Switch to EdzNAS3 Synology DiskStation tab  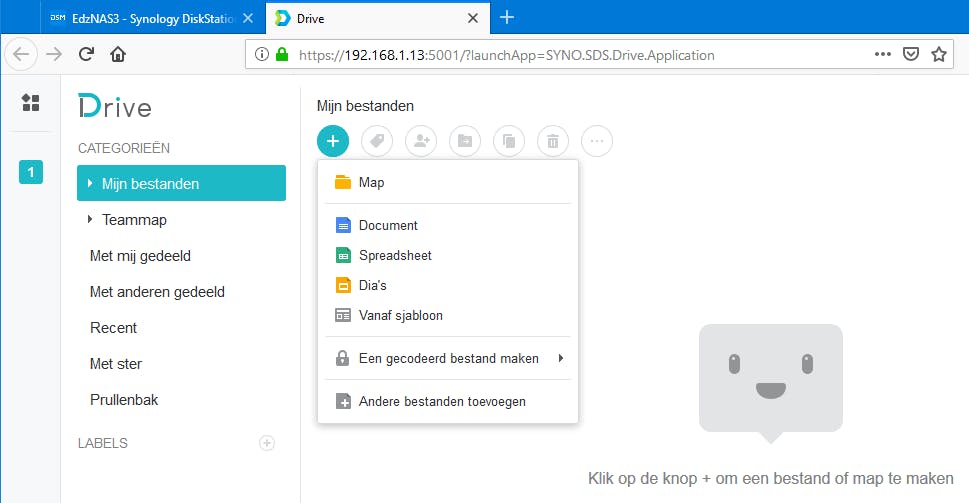[x=152, y=19]
